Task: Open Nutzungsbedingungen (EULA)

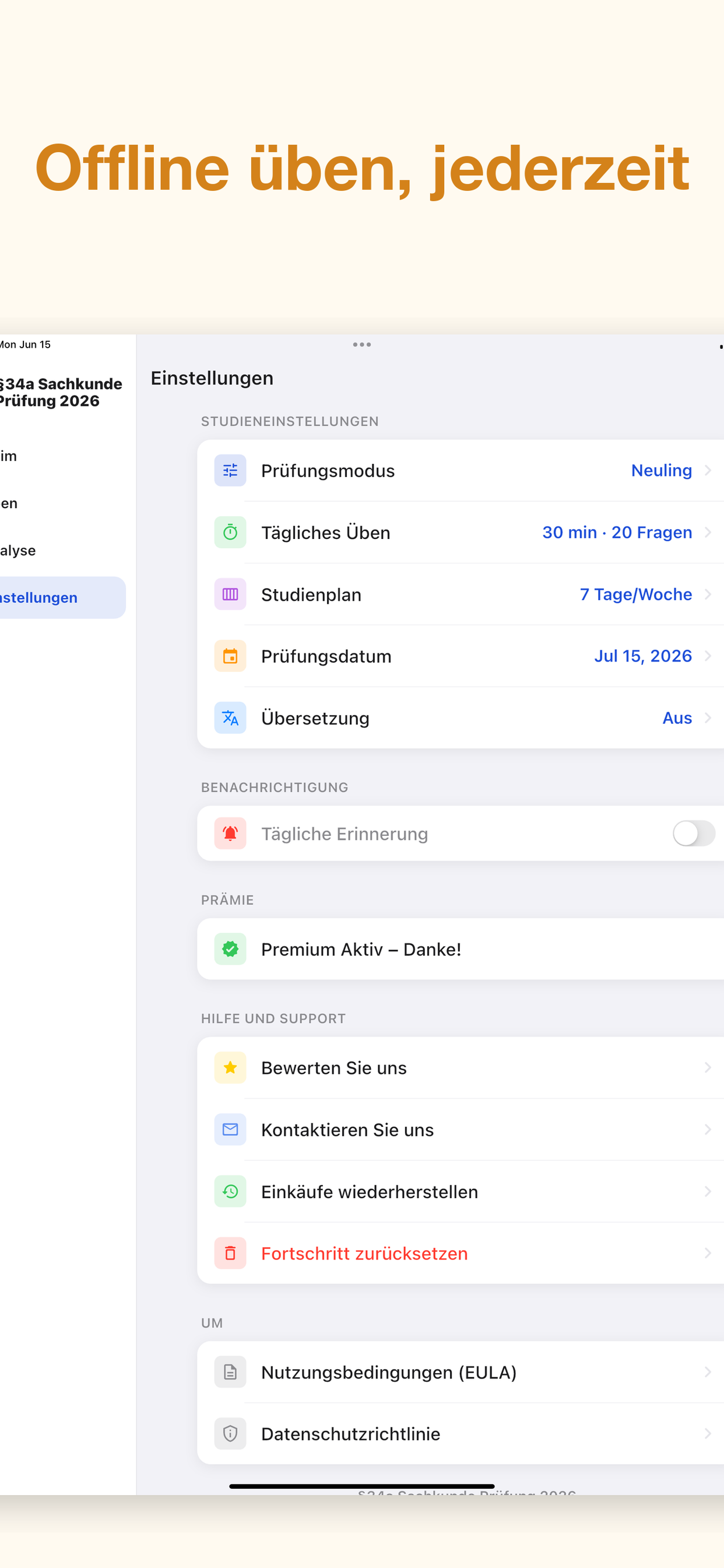Action: point(461,1372)
